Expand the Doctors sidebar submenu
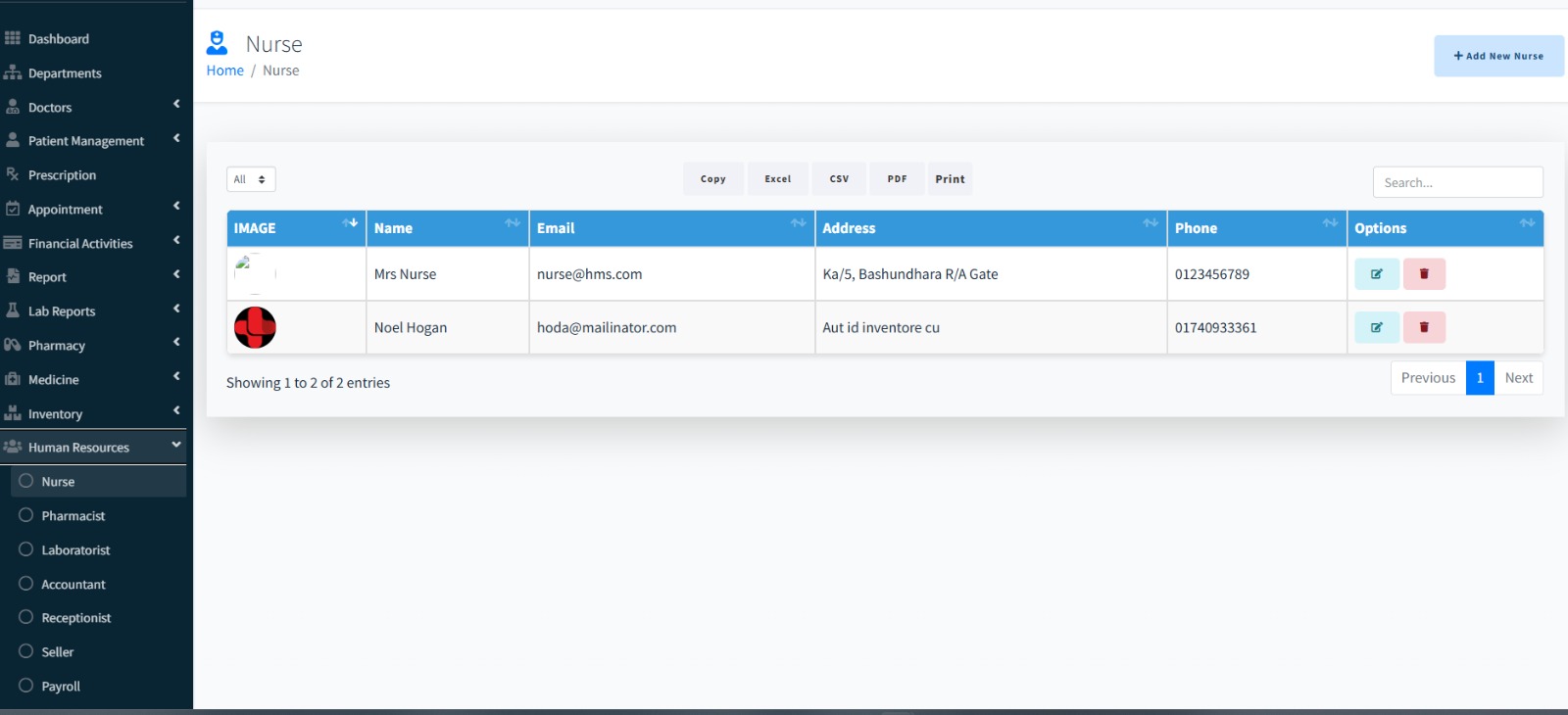Image resolution: width=1568 pixels, height=715 pixels. coord(93,107)
